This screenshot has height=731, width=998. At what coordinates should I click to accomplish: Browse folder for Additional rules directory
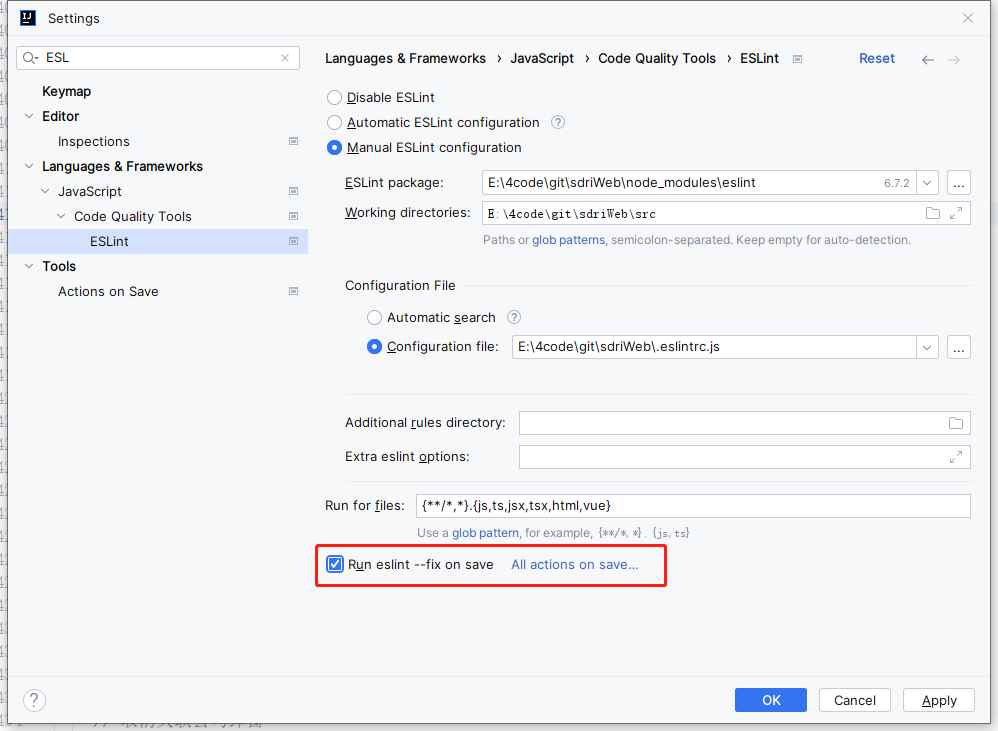click(956, 423)
